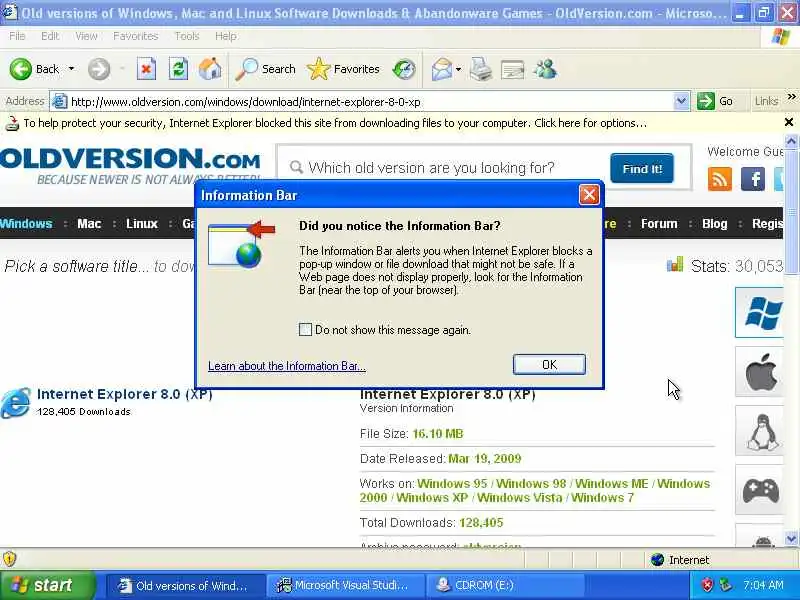Open the Tools menu

pyautogui.click(x=187, y=36)
